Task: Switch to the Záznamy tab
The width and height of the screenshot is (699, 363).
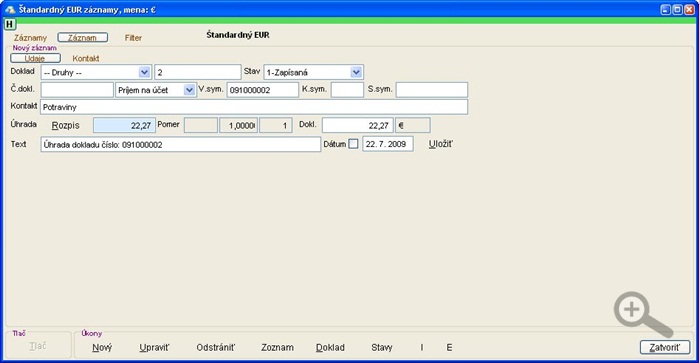Action: [30, 38]
